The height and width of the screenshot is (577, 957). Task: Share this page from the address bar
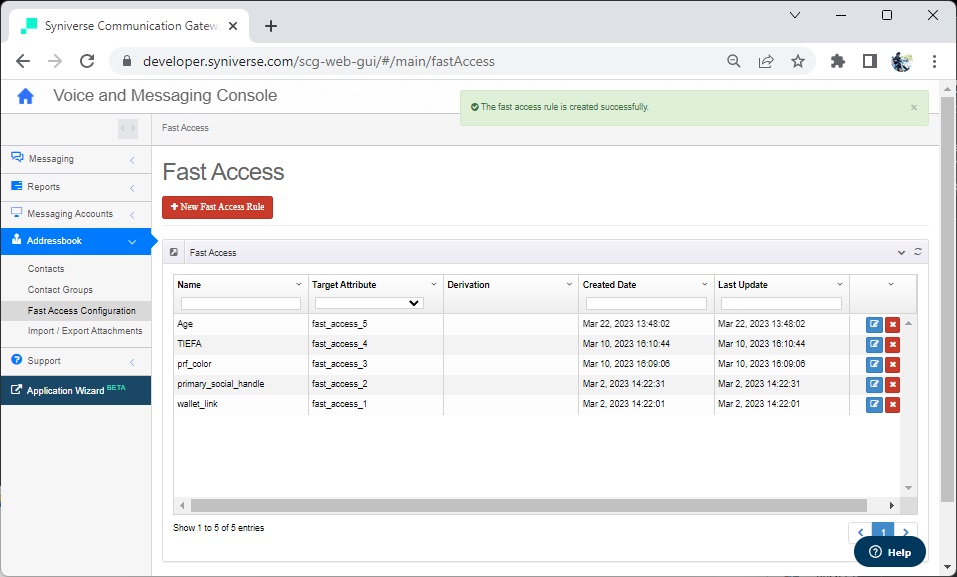766,61
